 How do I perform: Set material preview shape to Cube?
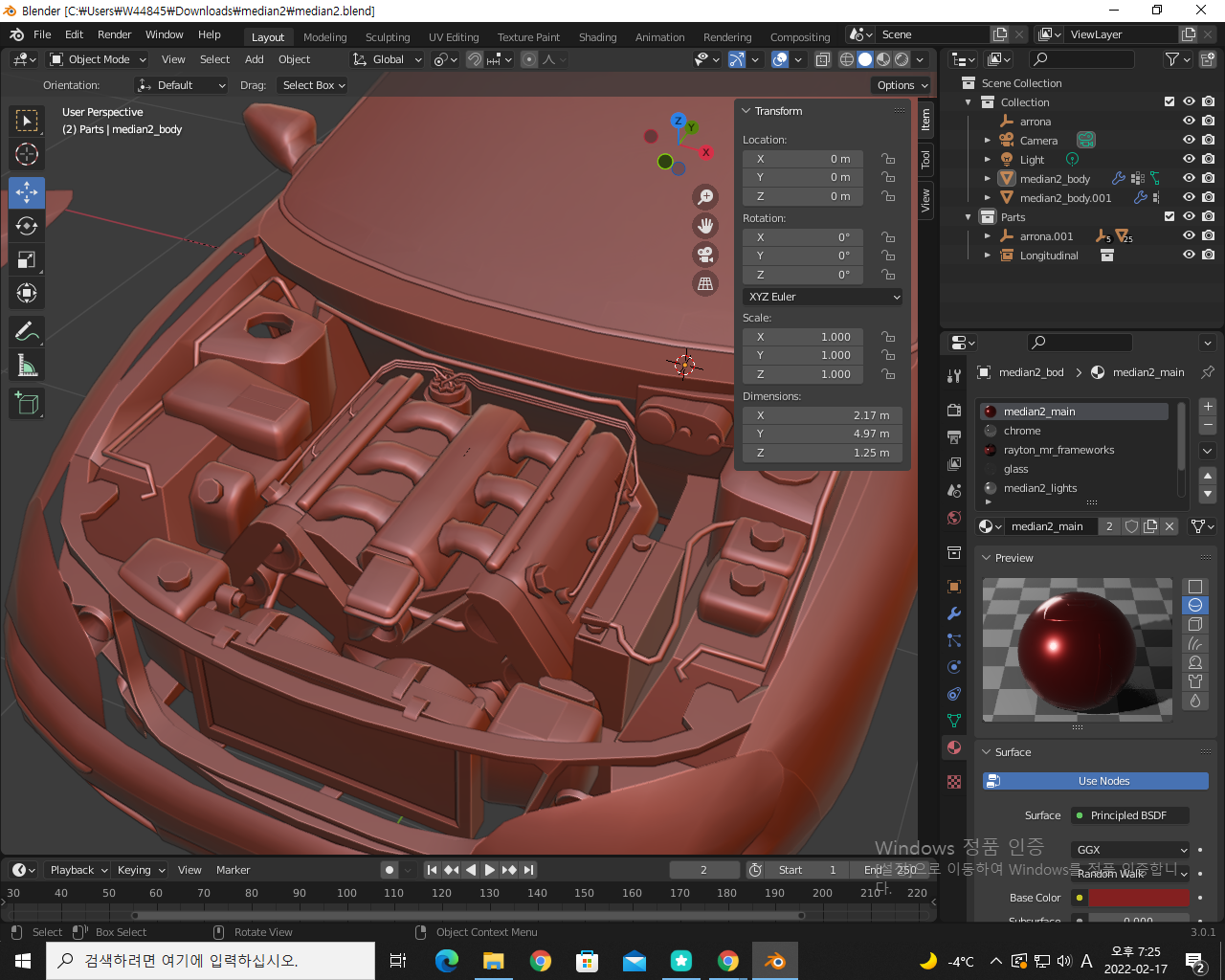click(x=1195, y=624)
